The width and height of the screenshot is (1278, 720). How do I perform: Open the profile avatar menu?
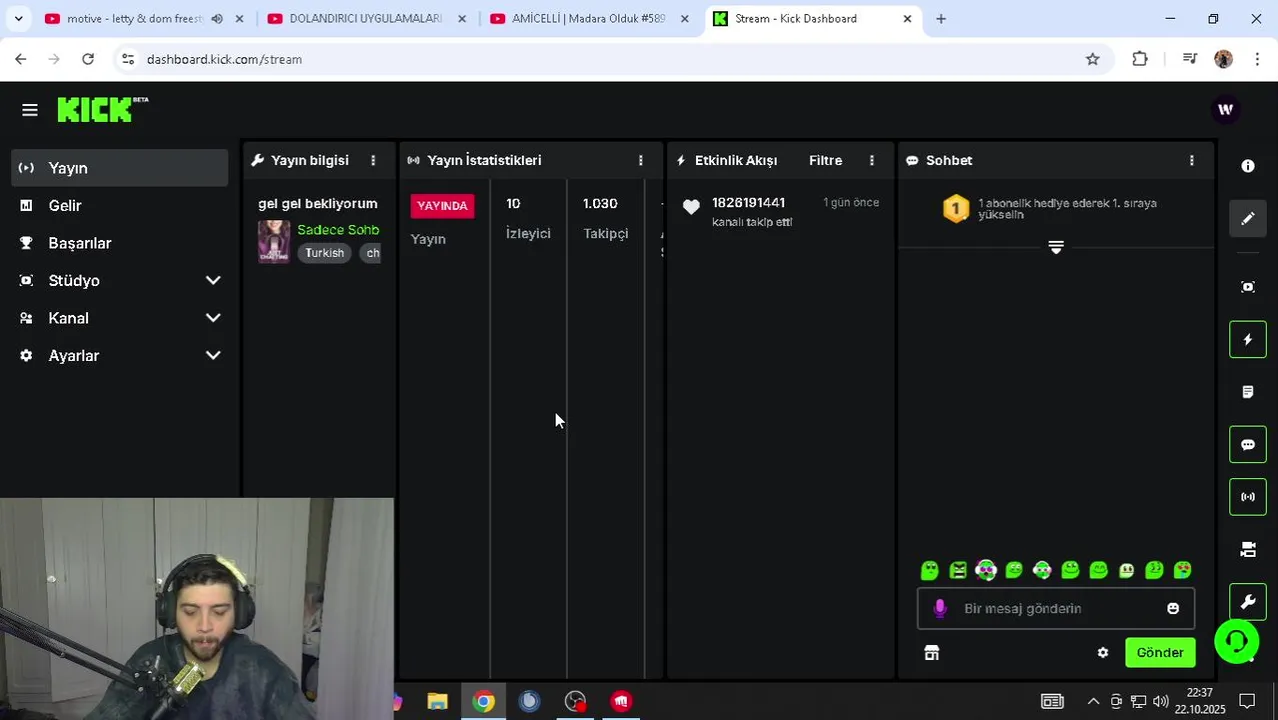click(1225, 109)
